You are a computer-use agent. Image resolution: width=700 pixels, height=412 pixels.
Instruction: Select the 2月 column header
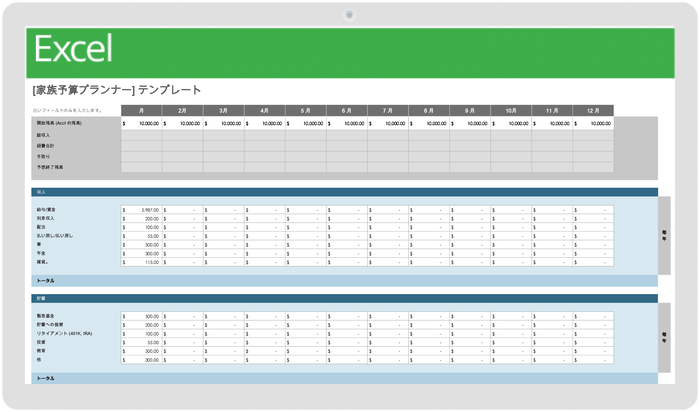coord(183,111)
